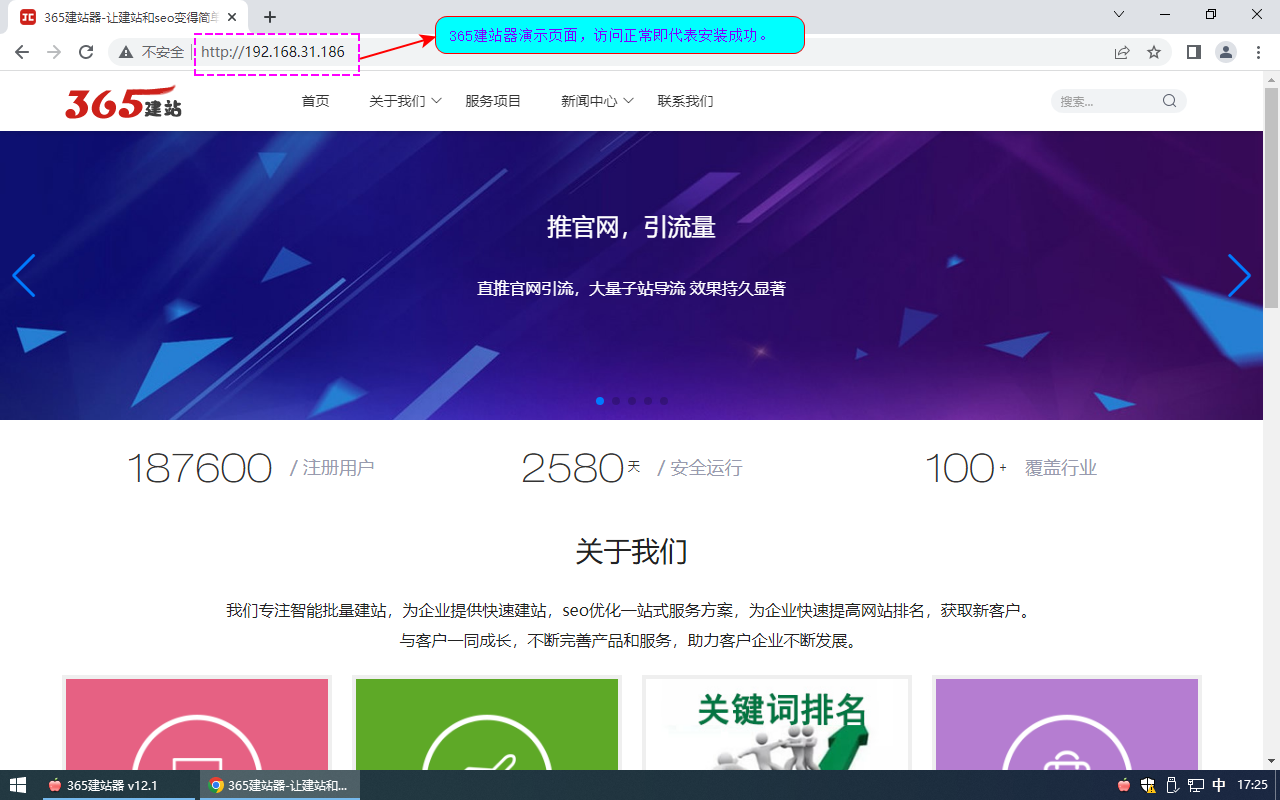Expand the 关于我们 dropdown chevron

(436, 101)
